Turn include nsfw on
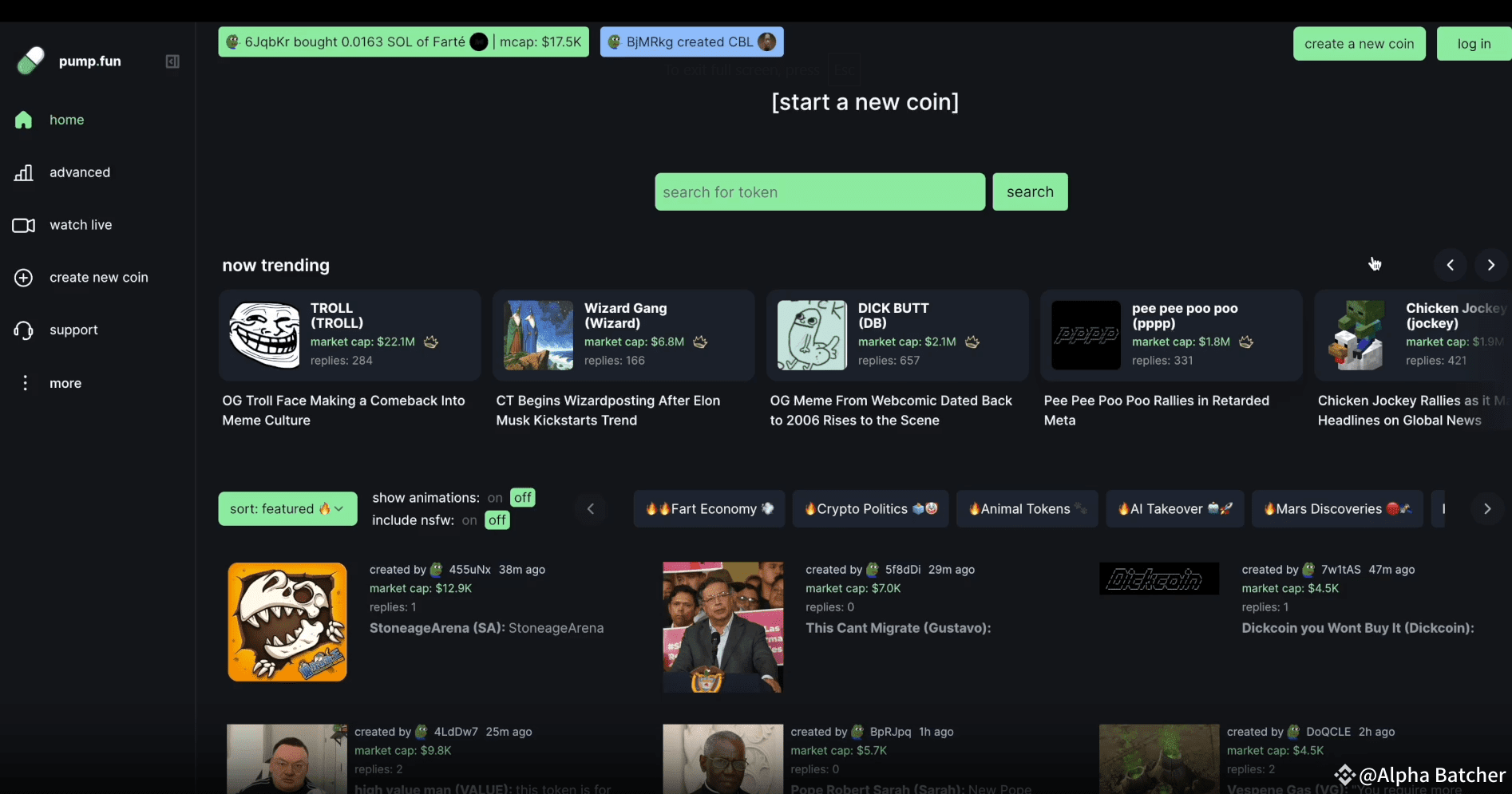The height and width of the screenshot is (794, 1512). point(469,520)
